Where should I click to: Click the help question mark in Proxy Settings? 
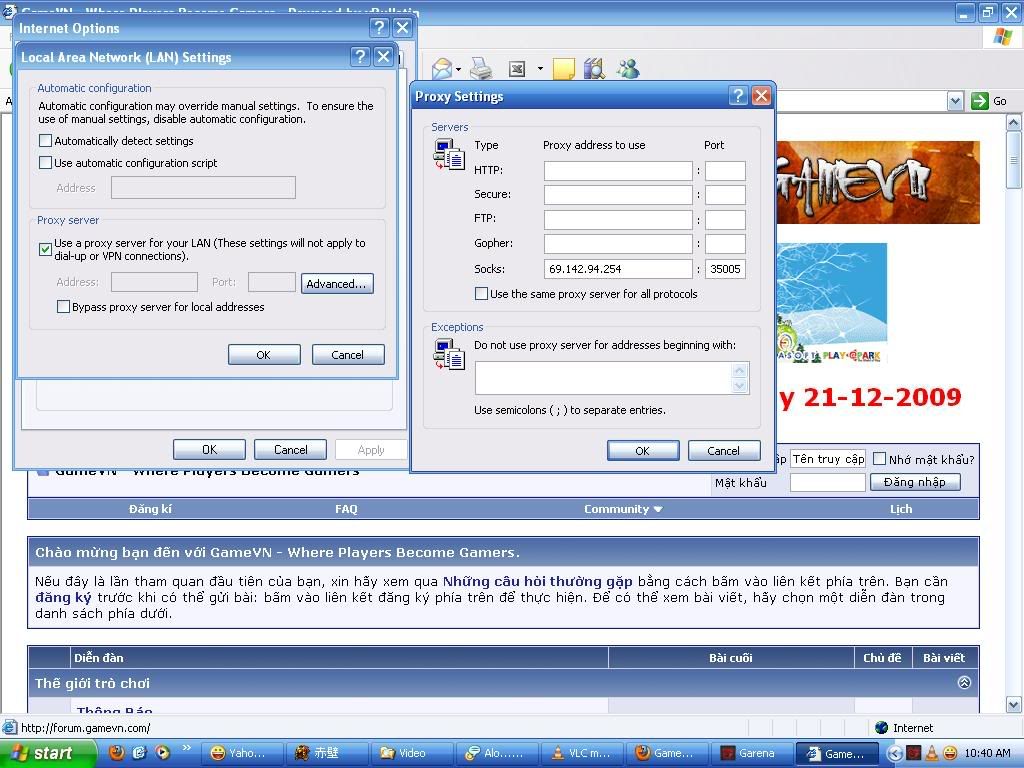(x=738, y=96)
